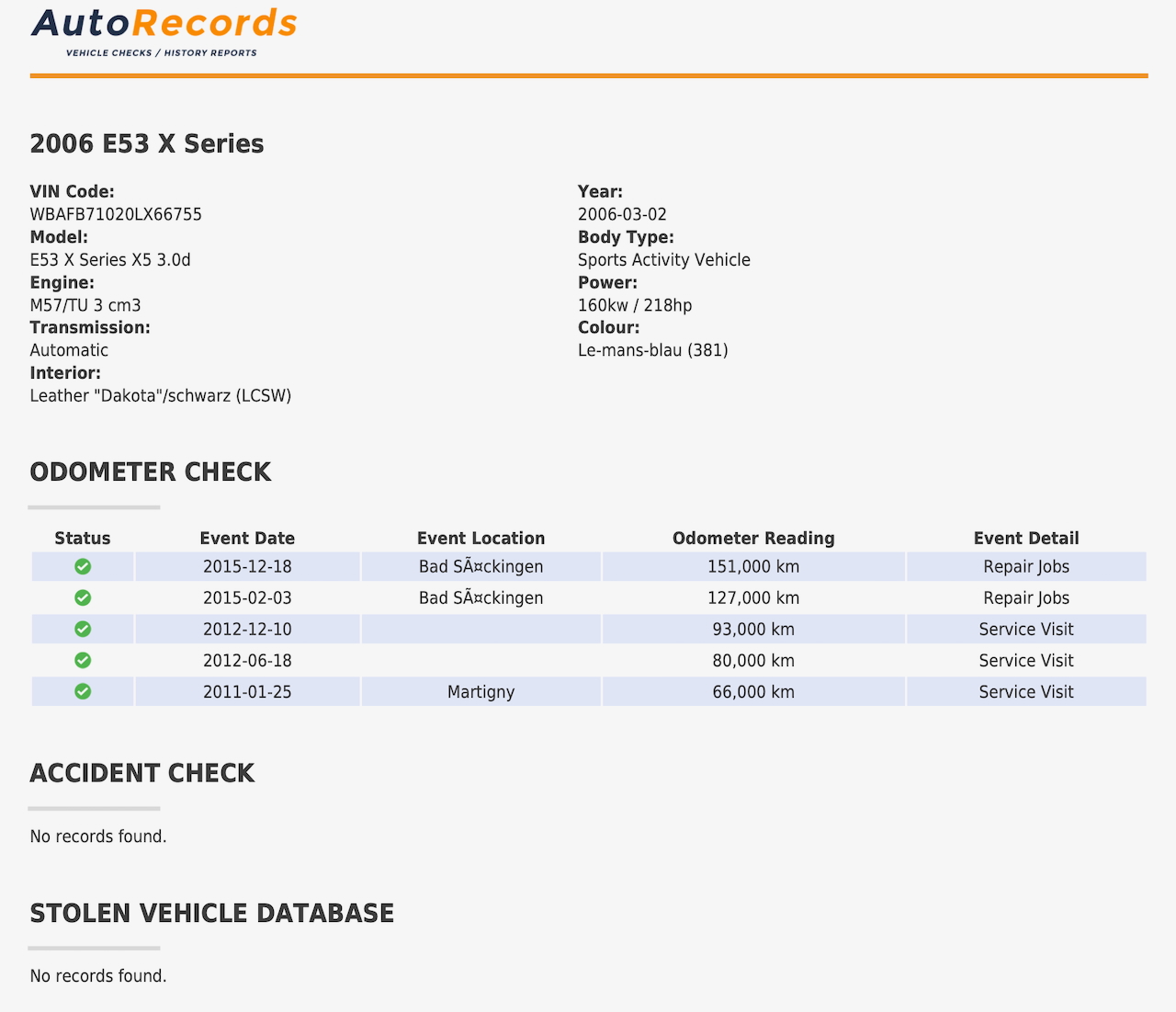This screenshot has height=1012, width=1176.
Task: Click the 'STOLEN VEHICLE DATABASE' heading
Action: [212, 913]
